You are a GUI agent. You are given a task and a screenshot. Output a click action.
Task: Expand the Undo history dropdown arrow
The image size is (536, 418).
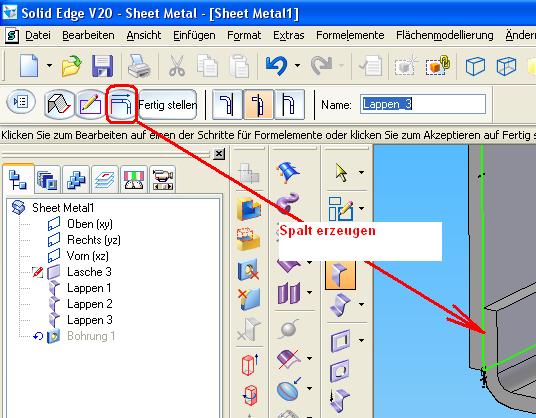[x=297, y=65]
